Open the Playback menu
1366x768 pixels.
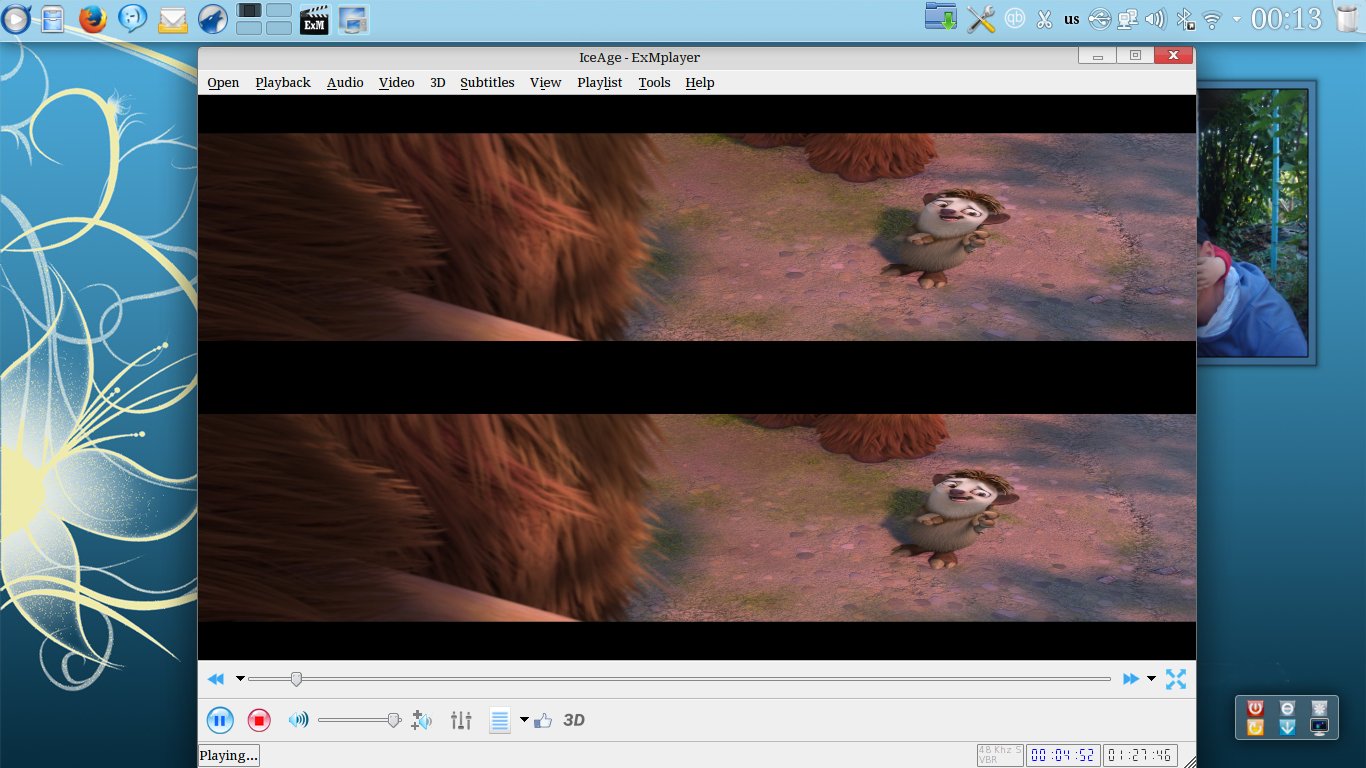(283, 83)
